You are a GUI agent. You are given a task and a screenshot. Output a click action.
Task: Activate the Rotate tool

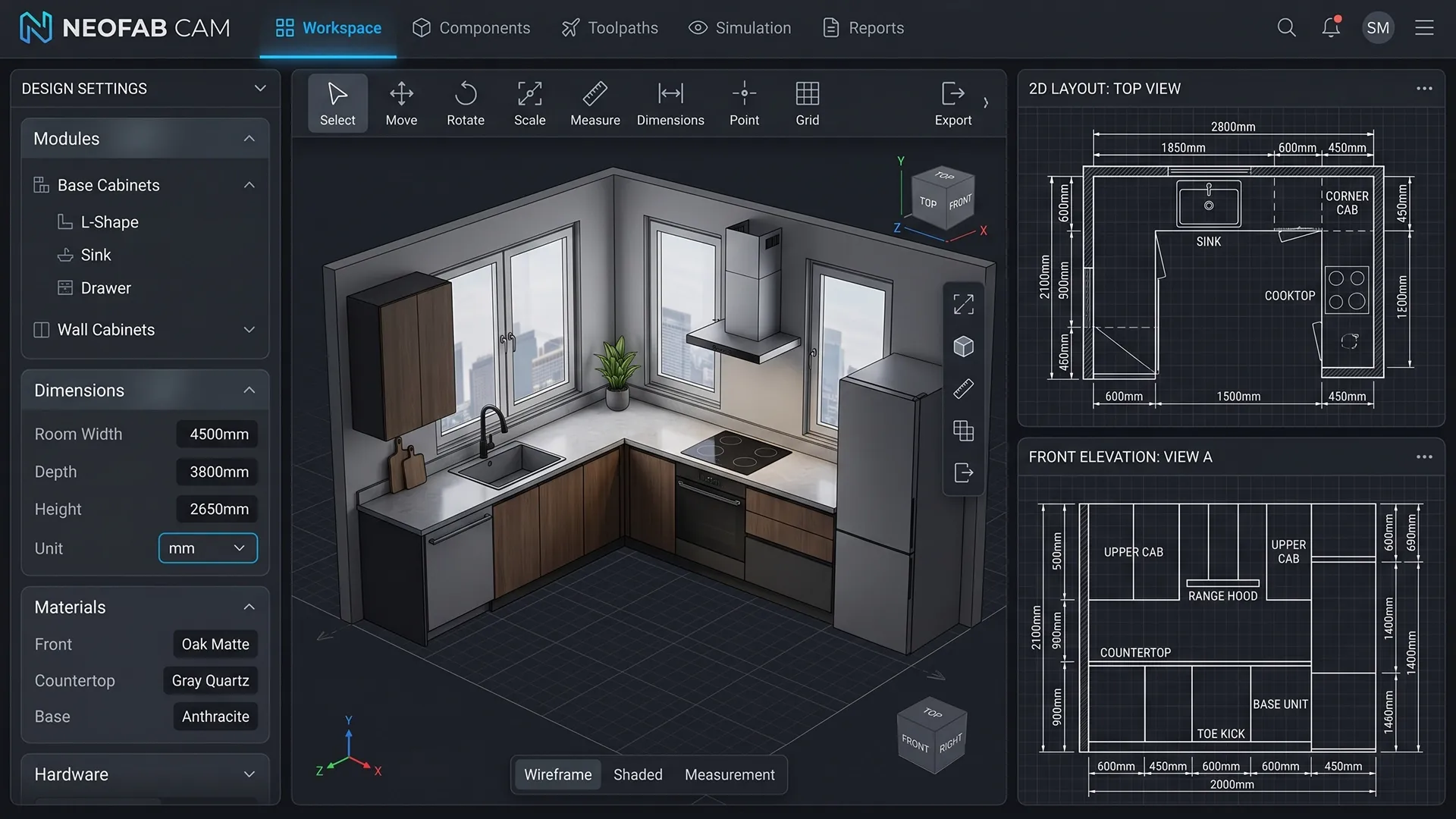pos(465,102)
